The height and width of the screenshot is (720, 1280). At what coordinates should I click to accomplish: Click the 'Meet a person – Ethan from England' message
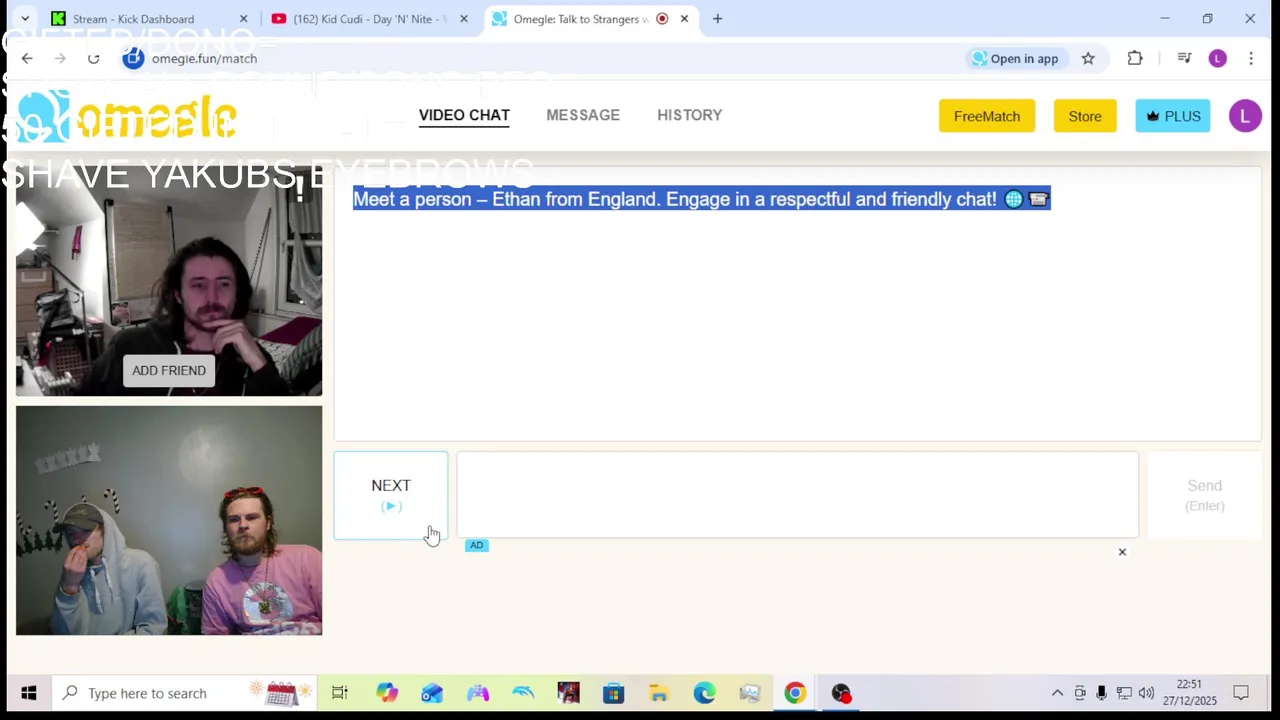pyautogui.click(x=701, y=199)
